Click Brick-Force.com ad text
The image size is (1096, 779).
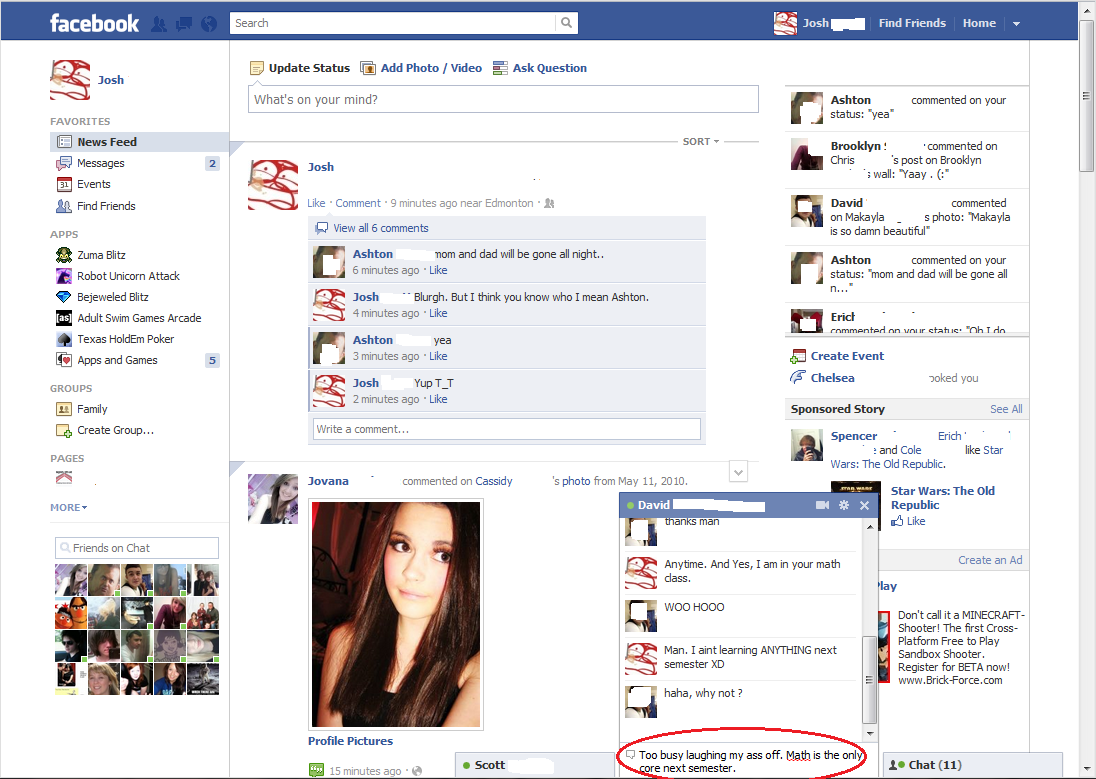point(961,648)
